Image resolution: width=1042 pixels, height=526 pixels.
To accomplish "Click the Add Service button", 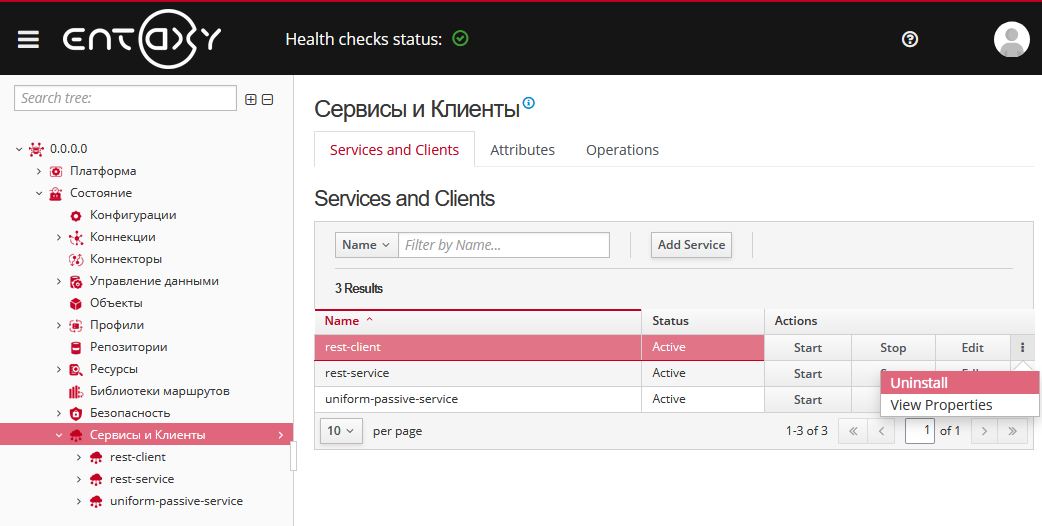I will pyautogui.click(x=691, y=245).
